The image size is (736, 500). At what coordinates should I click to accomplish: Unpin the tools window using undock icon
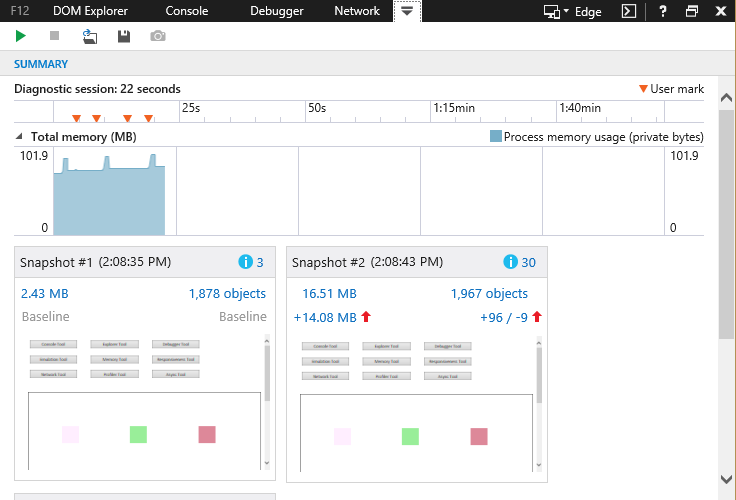pyautogui.click(x=692, y=11)
